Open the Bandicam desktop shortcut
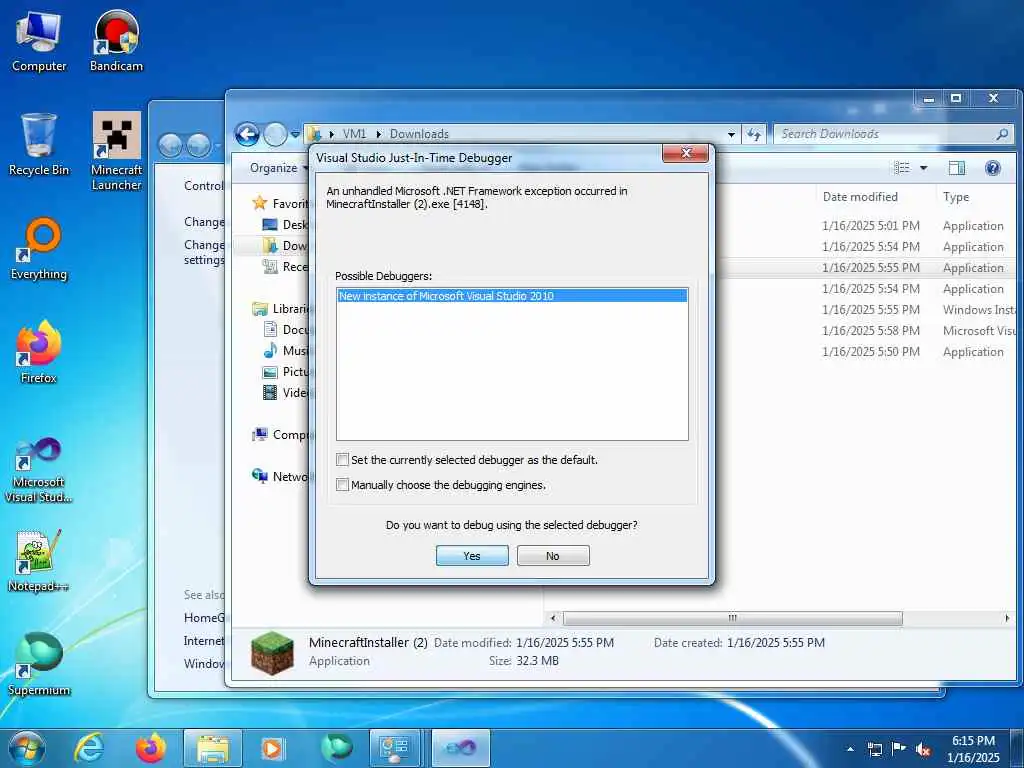 point(116,42)
